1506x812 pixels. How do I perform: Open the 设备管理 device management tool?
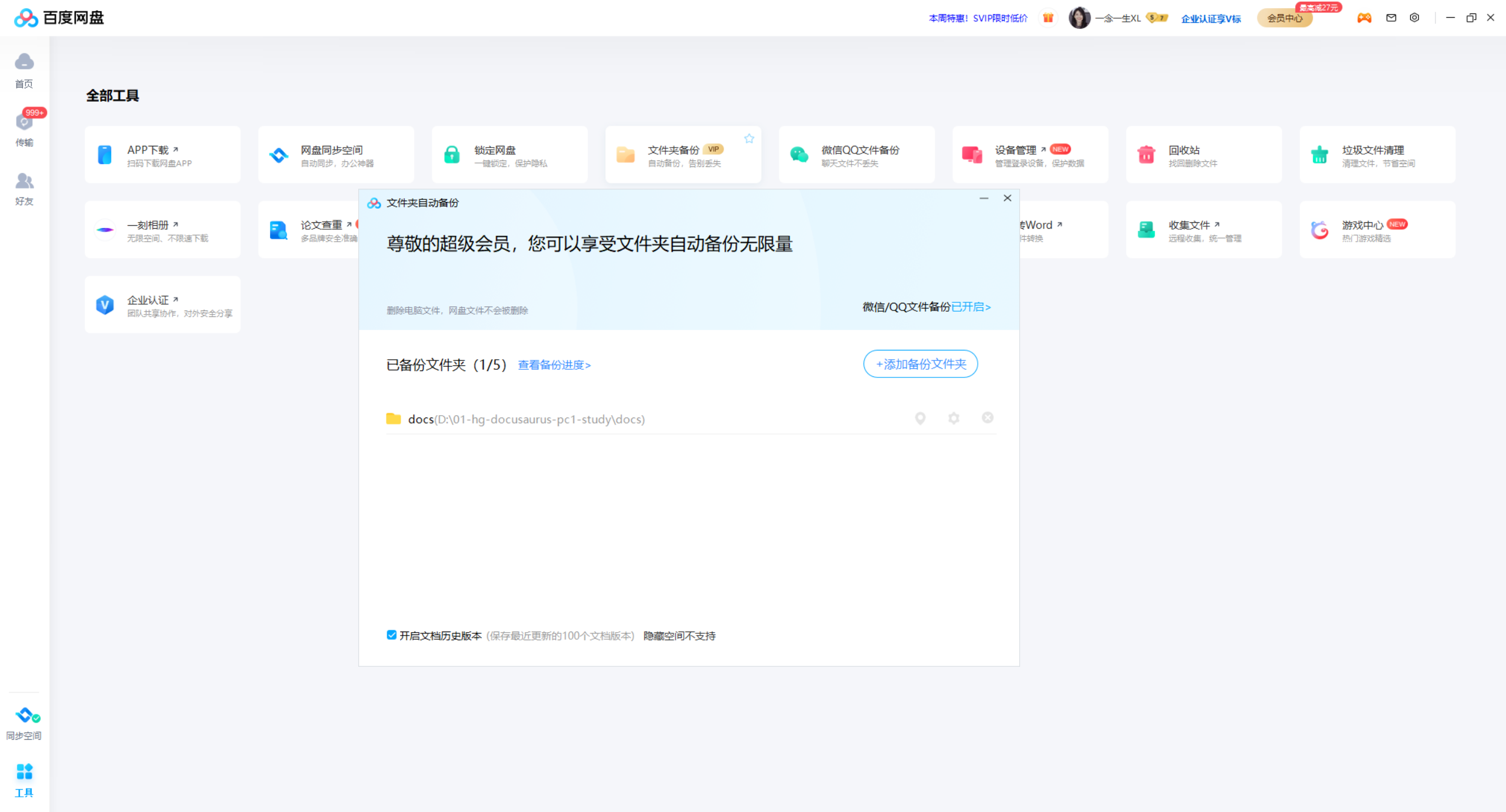pyautogui.click(x=1029, y=155)
